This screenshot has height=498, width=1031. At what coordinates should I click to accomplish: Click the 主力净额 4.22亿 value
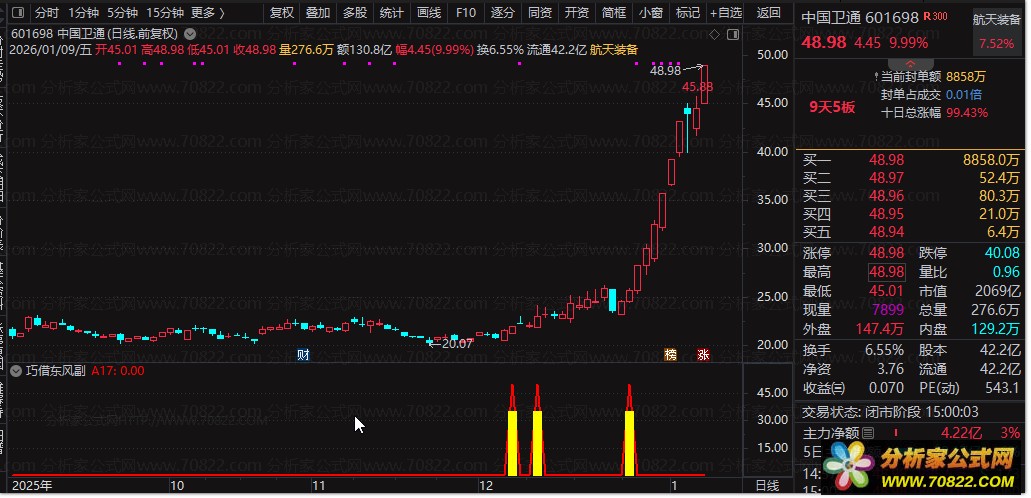pos(961,433)
